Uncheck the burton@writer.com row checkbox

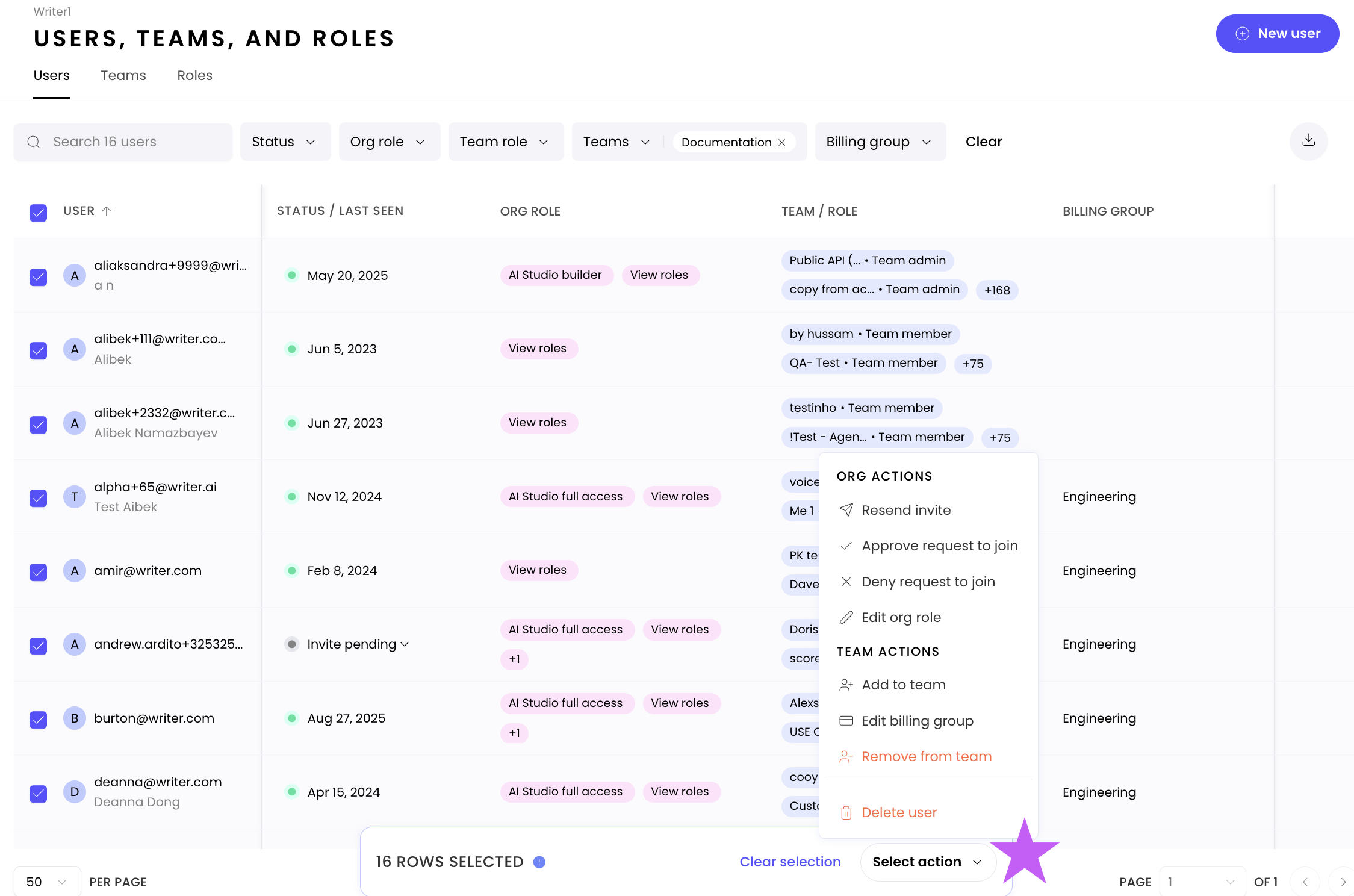pos(39,719)
